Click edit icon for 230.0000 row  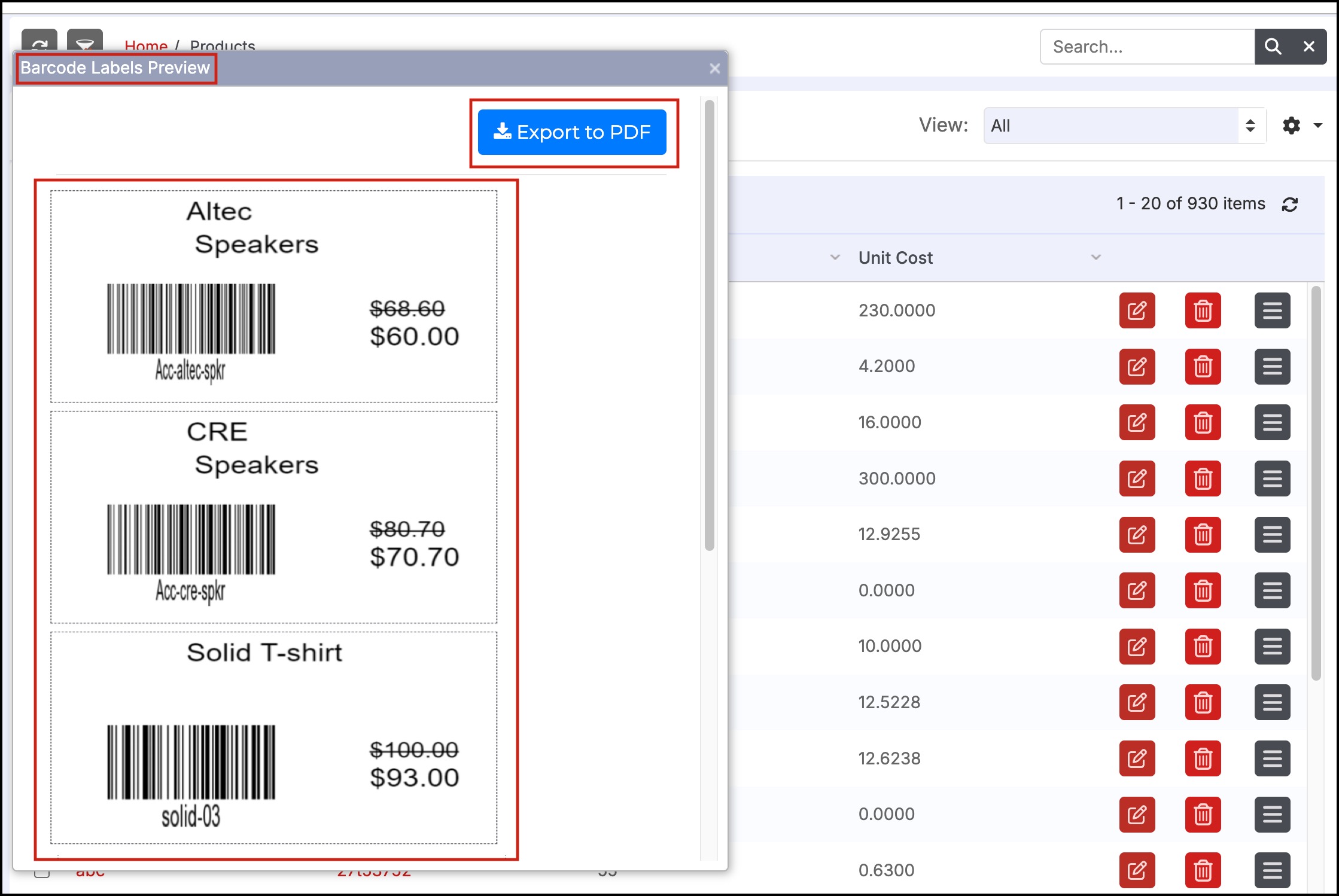[x=1137, y=310]
